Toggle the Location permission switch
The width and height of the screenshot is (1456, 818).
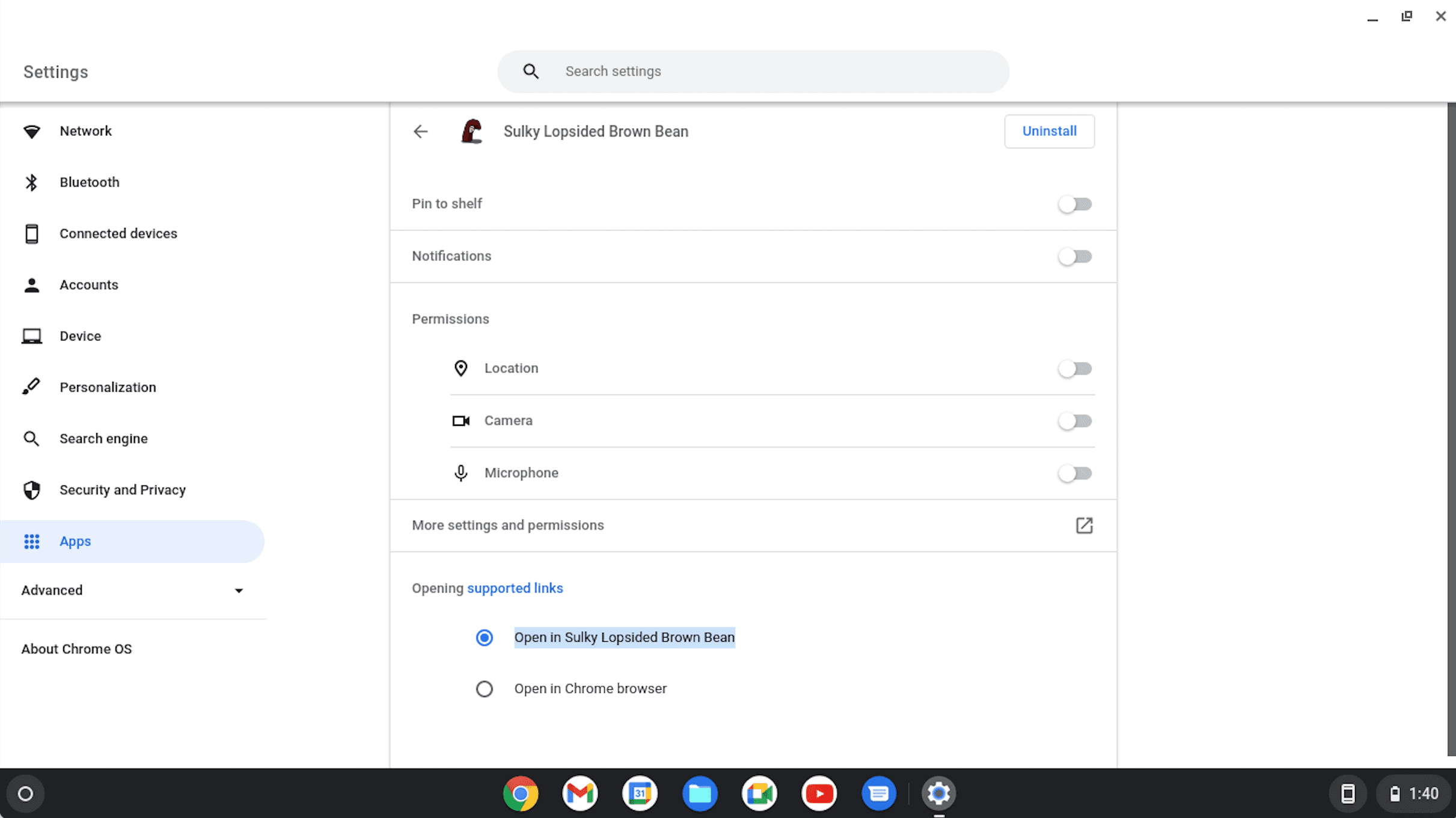1075,368
